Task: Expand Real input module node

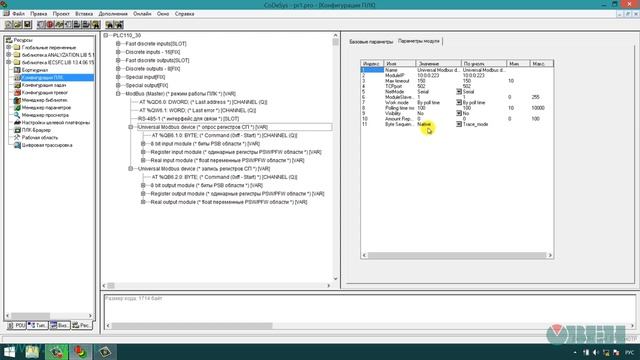Action: coord(143,160)
